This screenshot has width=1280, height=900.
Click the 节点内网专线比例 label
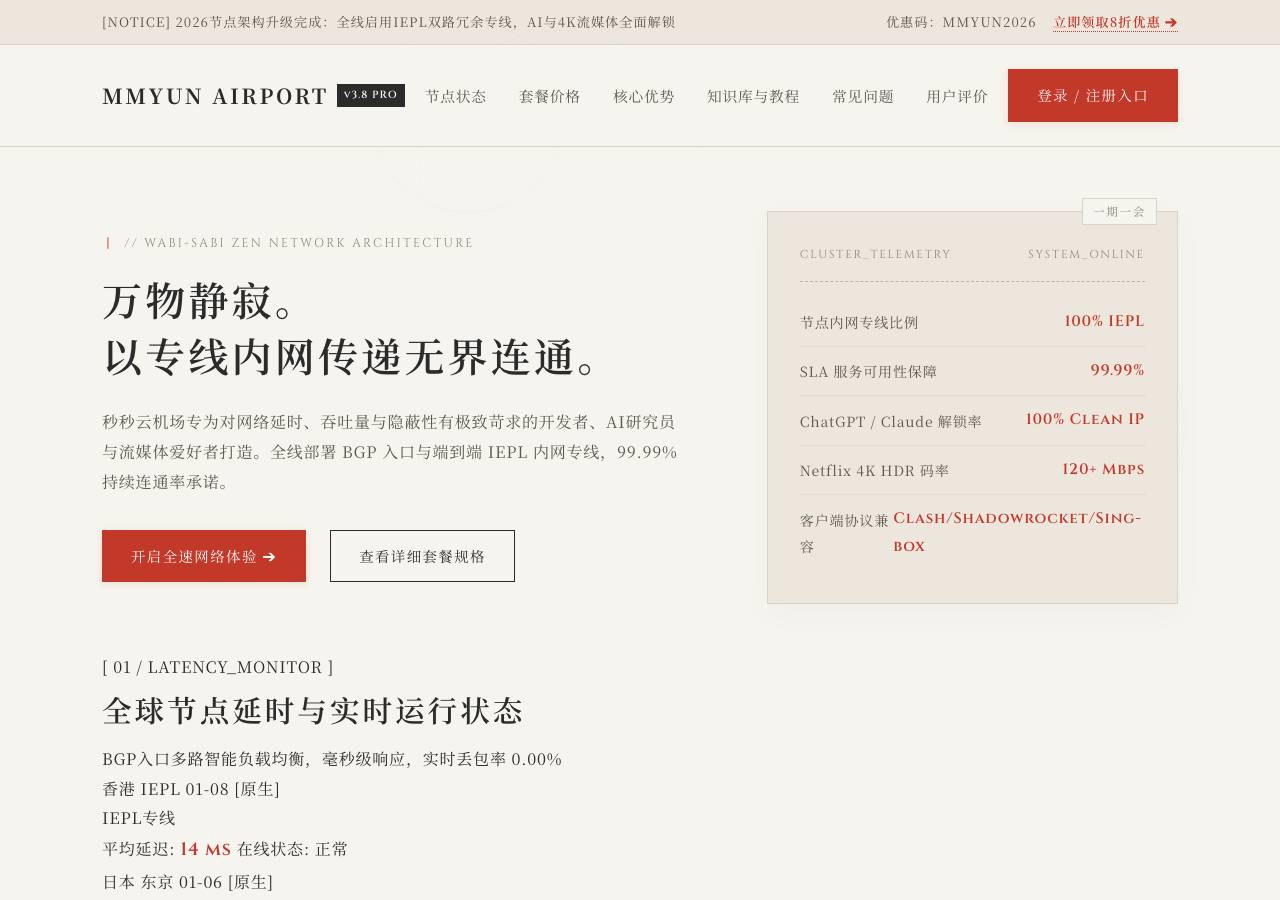(859, 322)
